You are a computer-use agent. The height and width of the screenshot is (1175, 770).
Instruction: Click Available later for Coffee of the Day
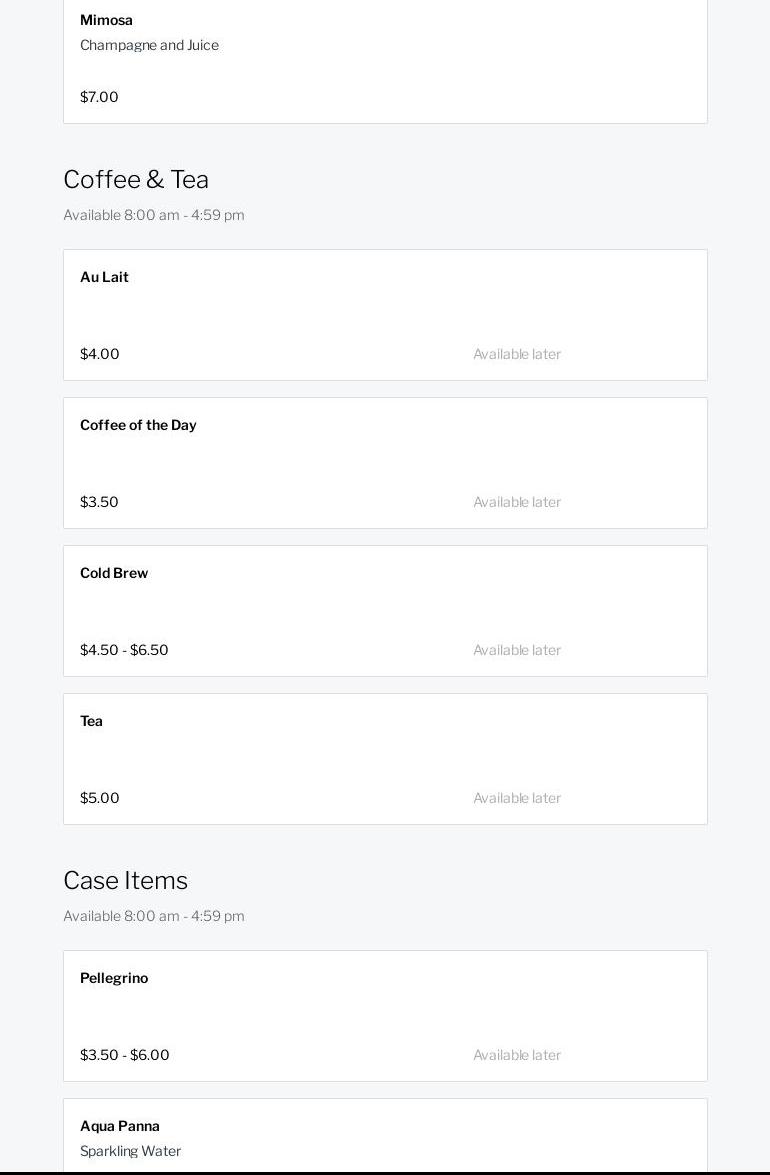pos(517,502)
